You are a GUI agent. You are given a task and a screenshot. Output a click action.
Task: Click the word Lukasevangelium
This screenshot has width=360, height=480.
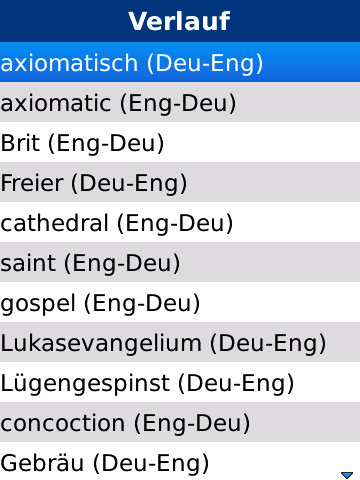101,343
